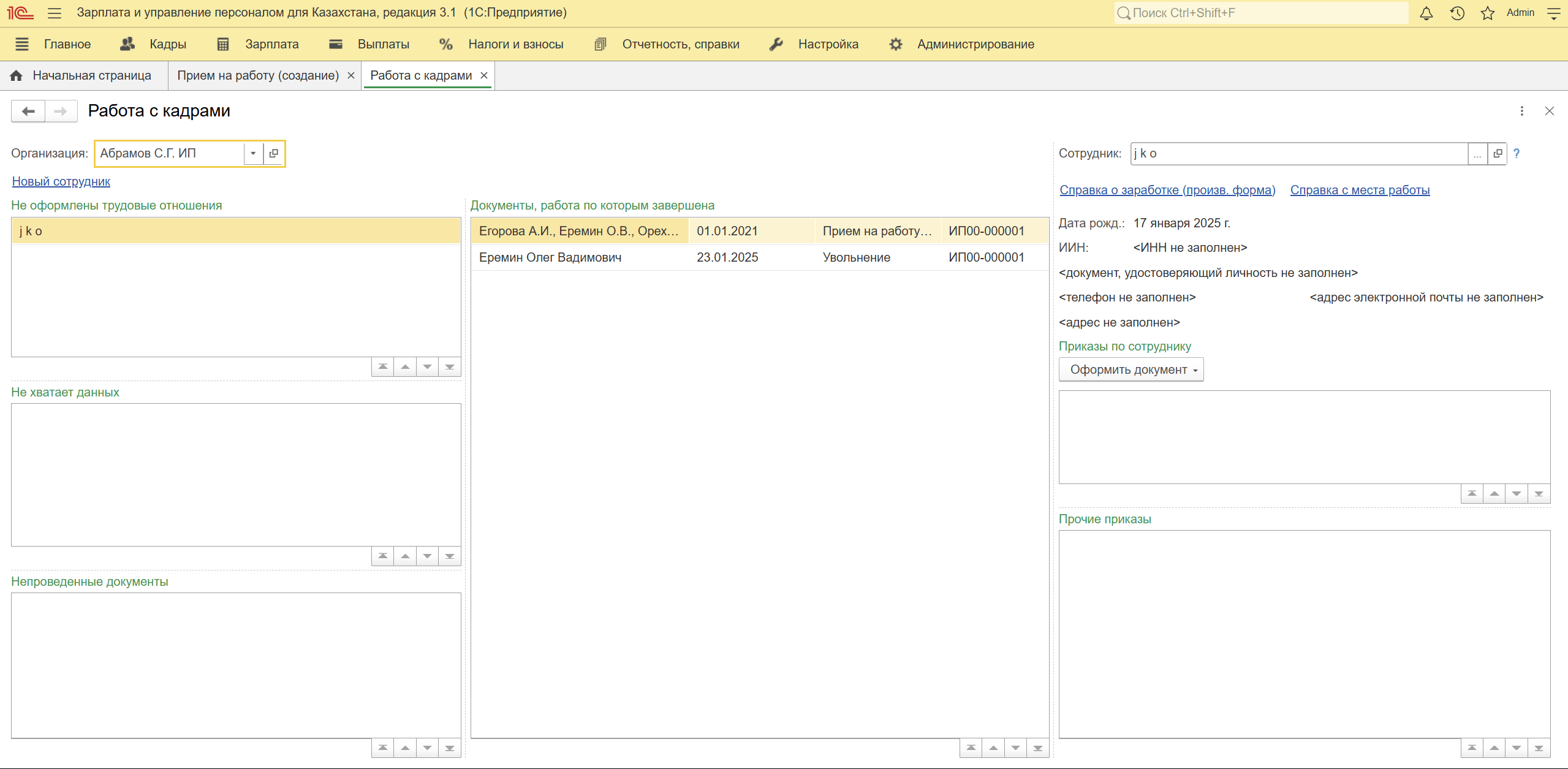The width and height of the screenshot is (1568, 769).
Task: Expand the Организация dropdown arrow
Action: 253,153
